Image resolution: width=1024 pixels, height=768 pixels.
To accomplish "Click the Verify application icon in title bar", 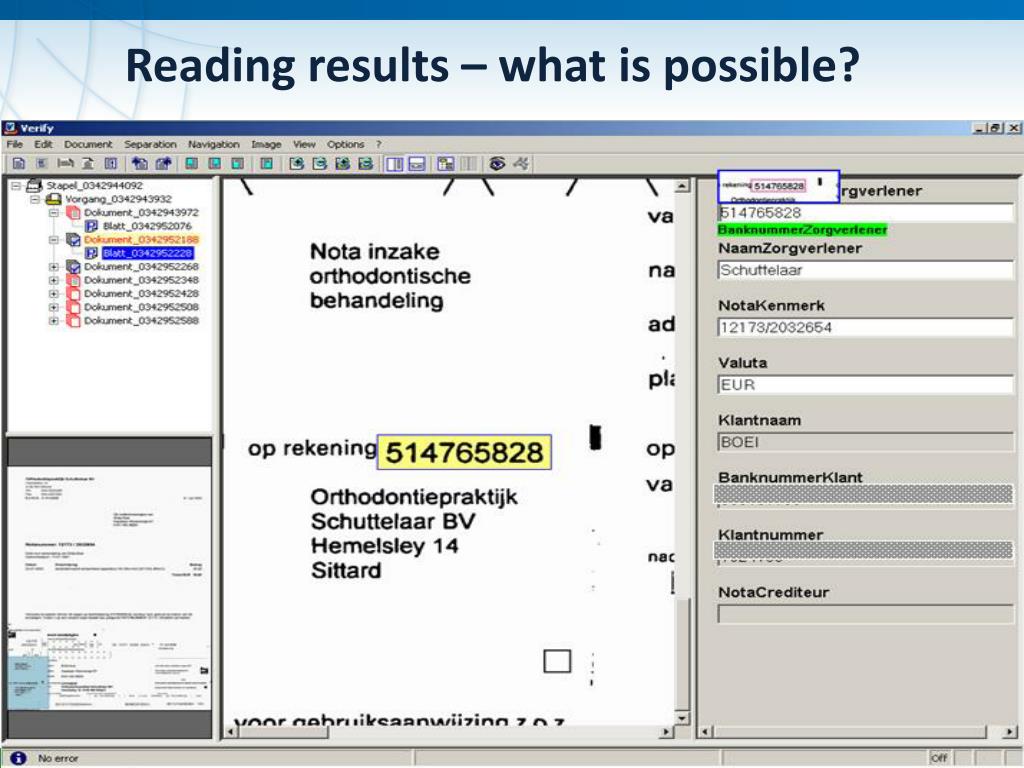I will point(10,128).
